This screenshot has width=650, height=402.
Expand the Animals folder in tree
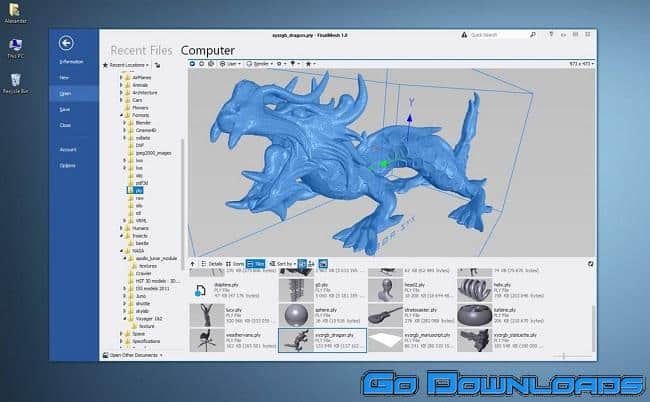pyautogui.click(x=124, y=84)
